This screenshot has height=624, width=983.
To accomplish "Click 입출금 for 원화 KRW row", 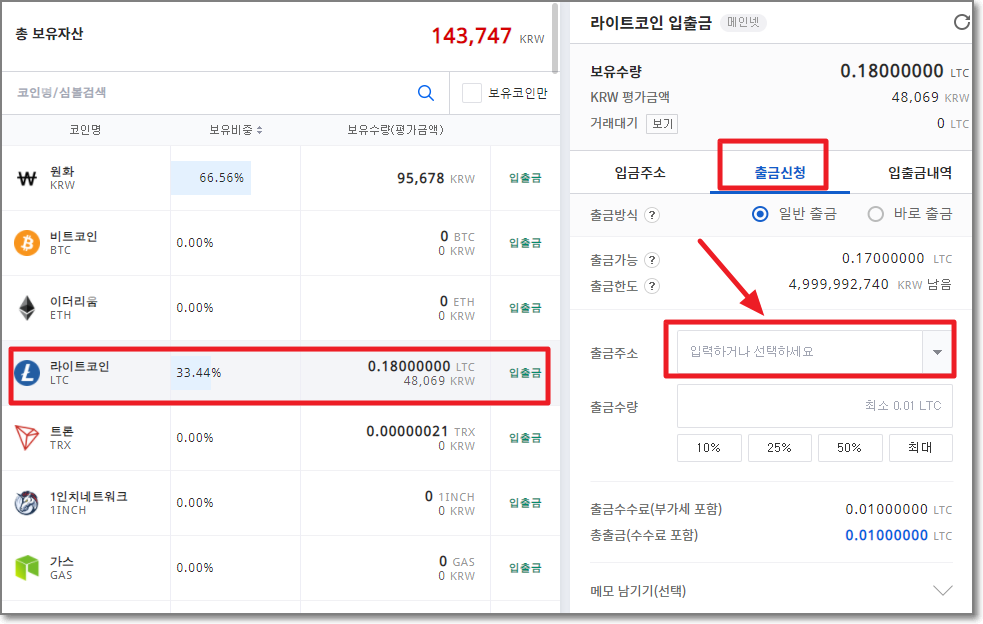I will pos(525,178).
